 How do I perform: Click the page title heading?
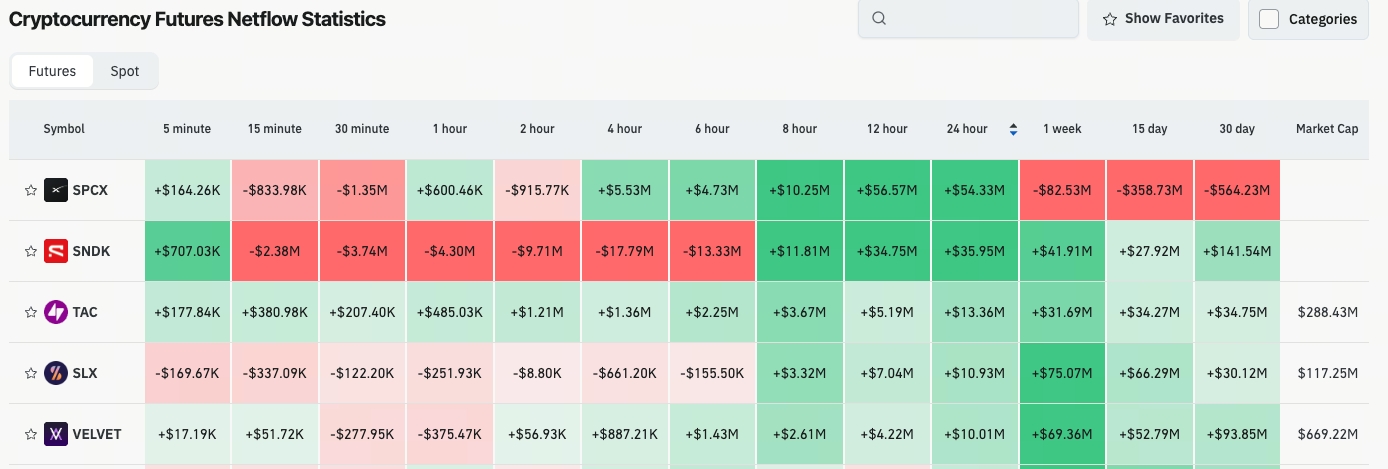point(197,19)
